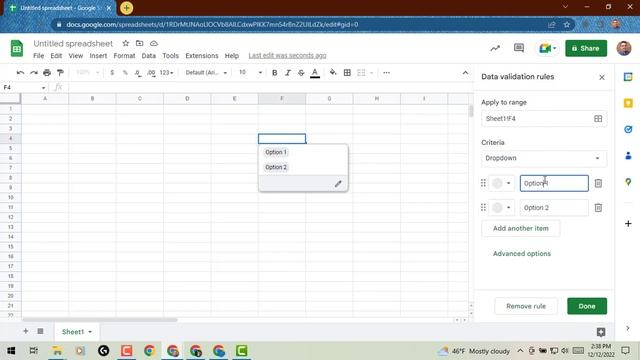Screen dimensions: 640x360
Task: Open the Criteria Dropdown selector
Action: 544,158
